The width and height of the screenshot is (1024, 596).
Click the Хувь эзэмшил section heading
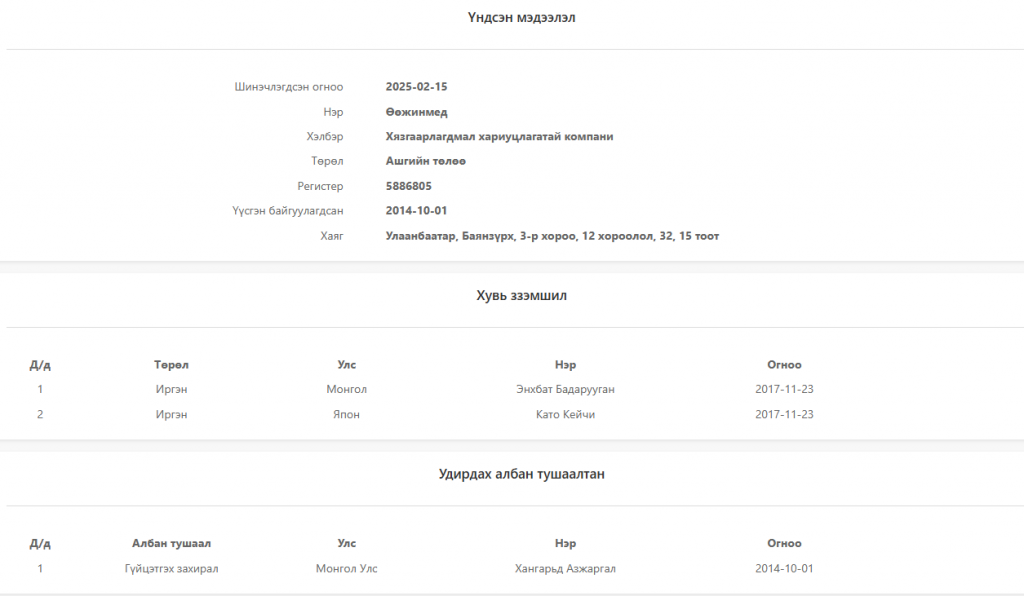click(x=521, y=296)
